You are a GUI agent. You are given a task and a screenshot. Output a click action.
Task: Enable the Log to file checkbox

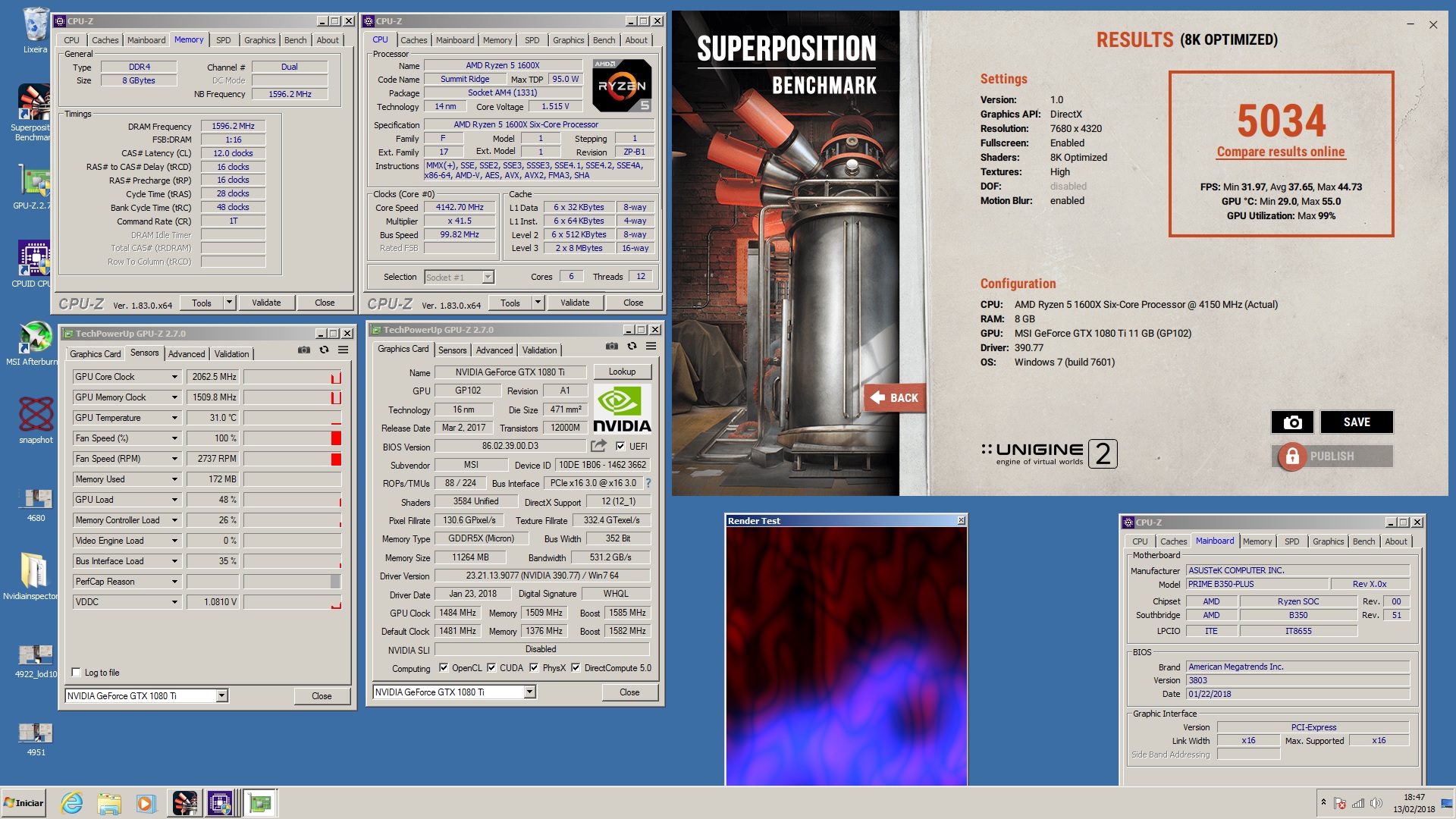click(x=76, y=673)
